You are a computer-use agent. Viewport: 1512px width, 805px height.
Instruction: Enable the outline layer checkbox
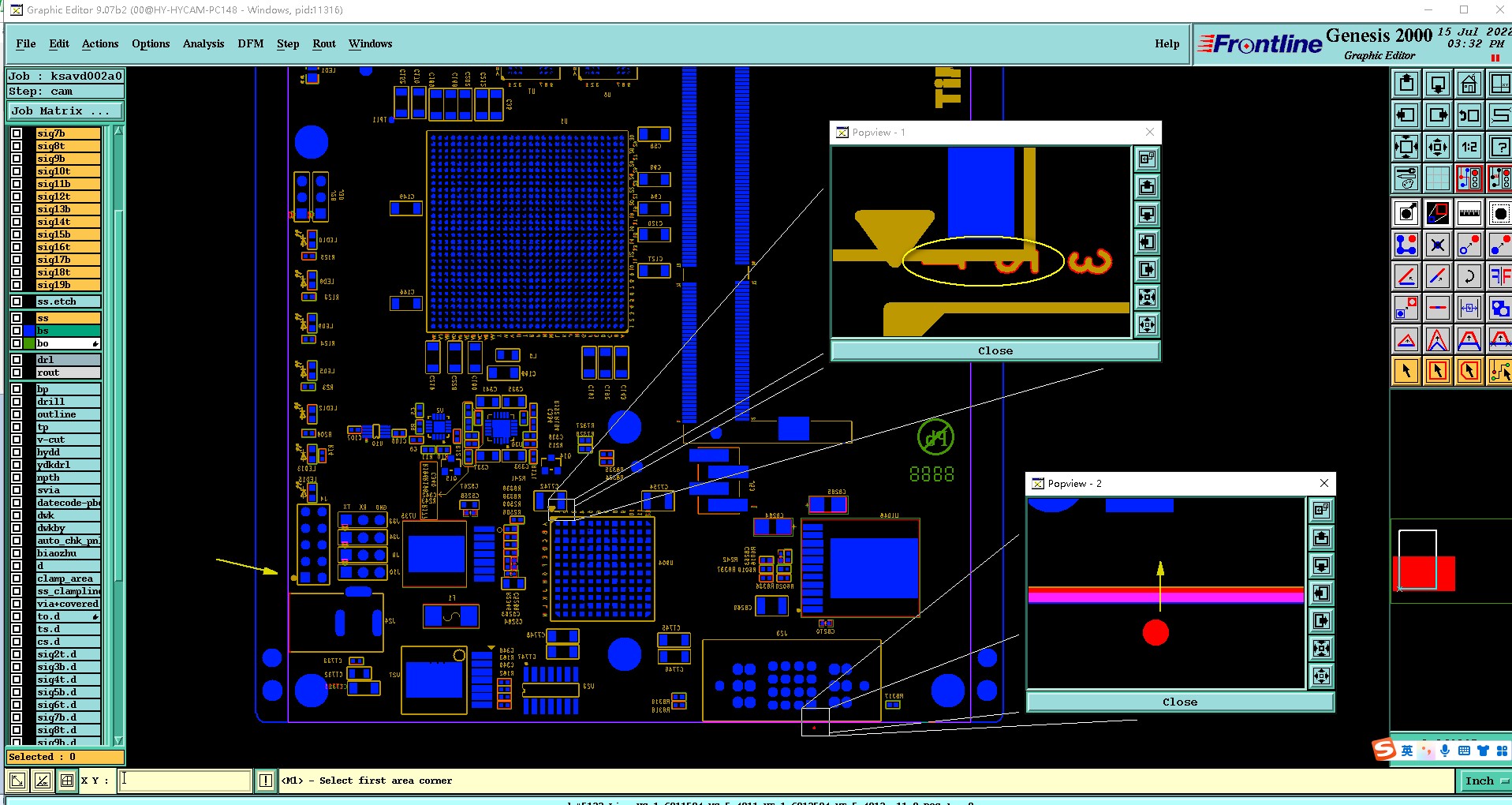coord(17,414)
